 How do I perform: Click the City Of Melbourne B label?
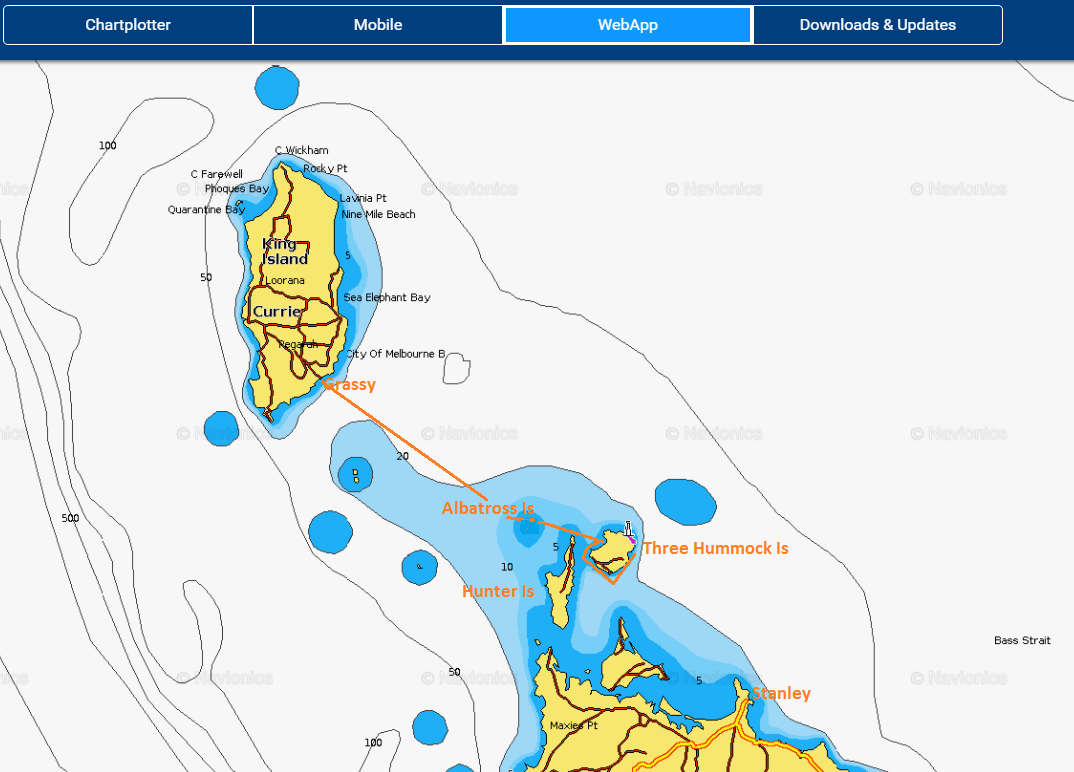coord(396,354)
